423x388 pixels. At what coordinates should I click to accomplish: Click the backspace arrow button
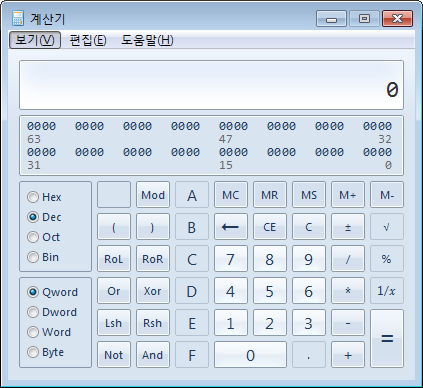pyautogui.click(x=231, y=227)
